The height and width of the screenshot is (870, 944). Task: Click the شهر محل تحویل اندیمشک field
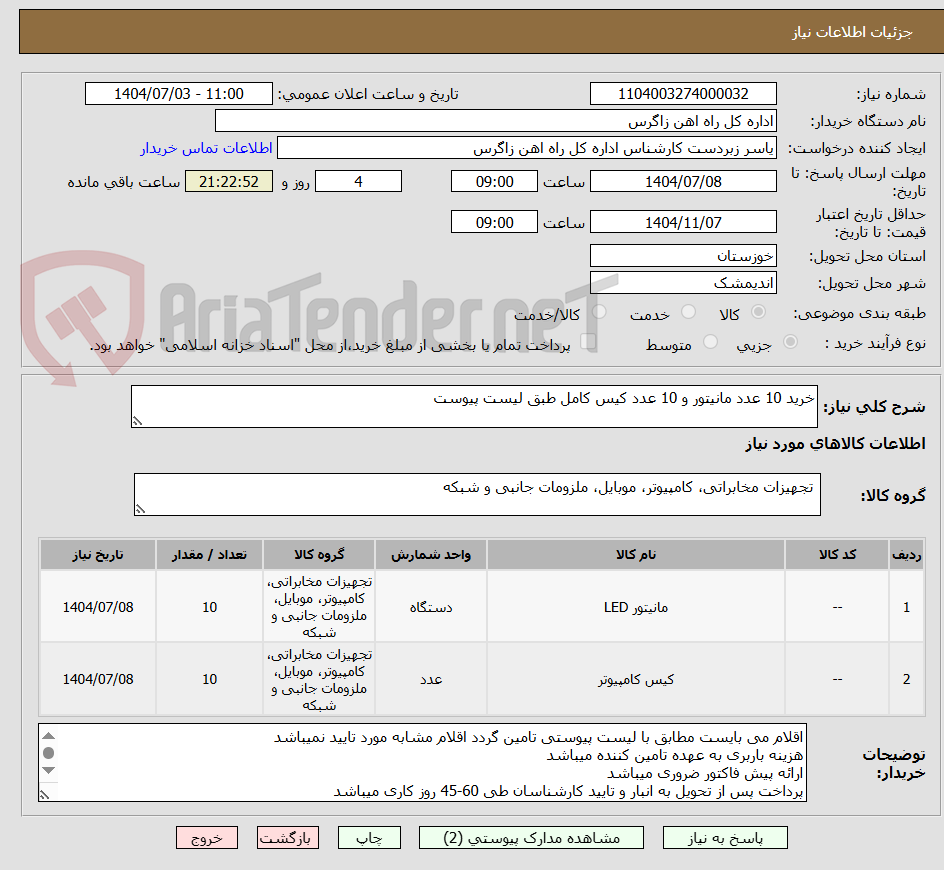[x=683, y=282]
